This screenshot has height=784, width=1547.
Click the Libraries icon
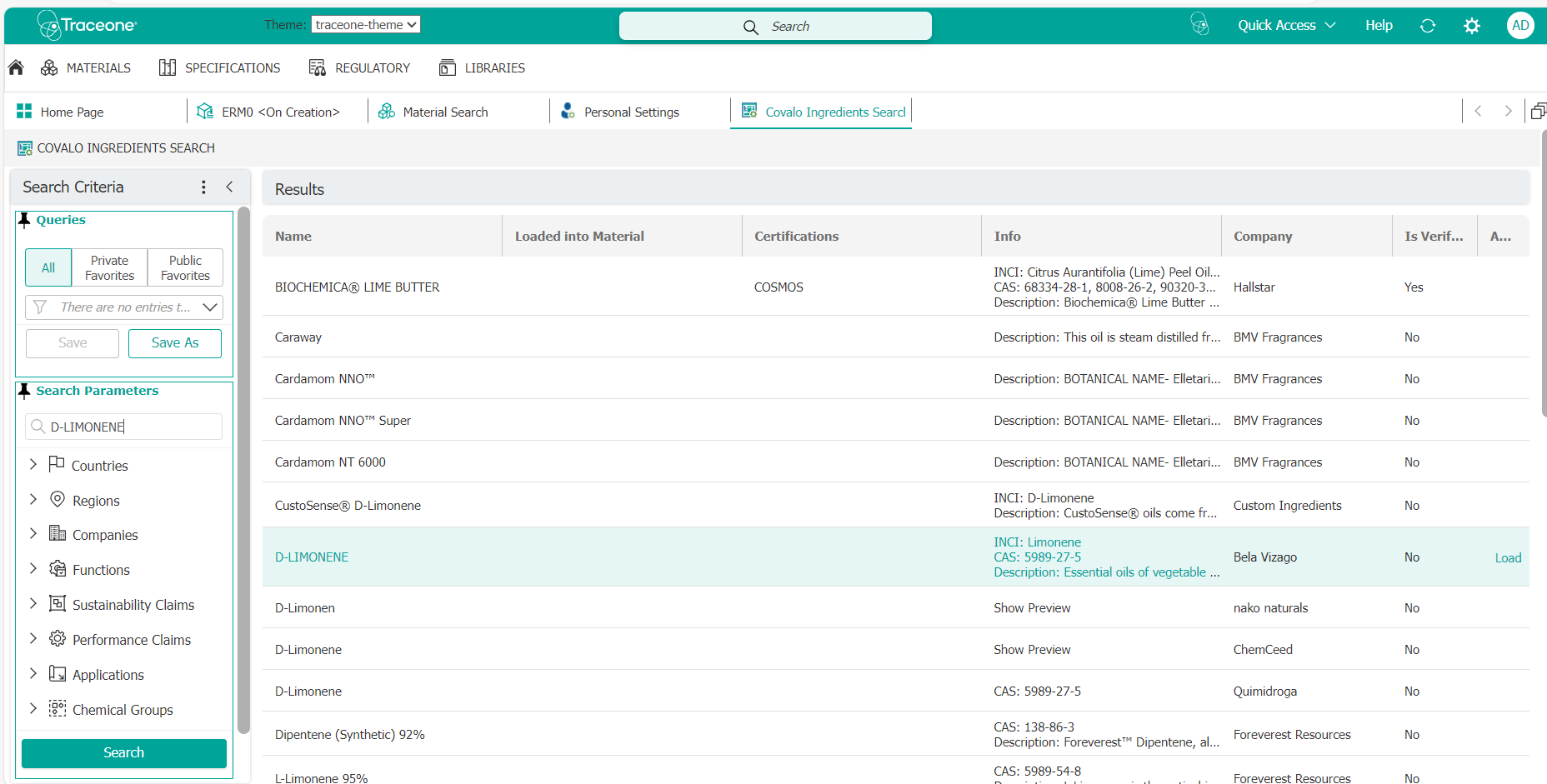coord(448,67)
